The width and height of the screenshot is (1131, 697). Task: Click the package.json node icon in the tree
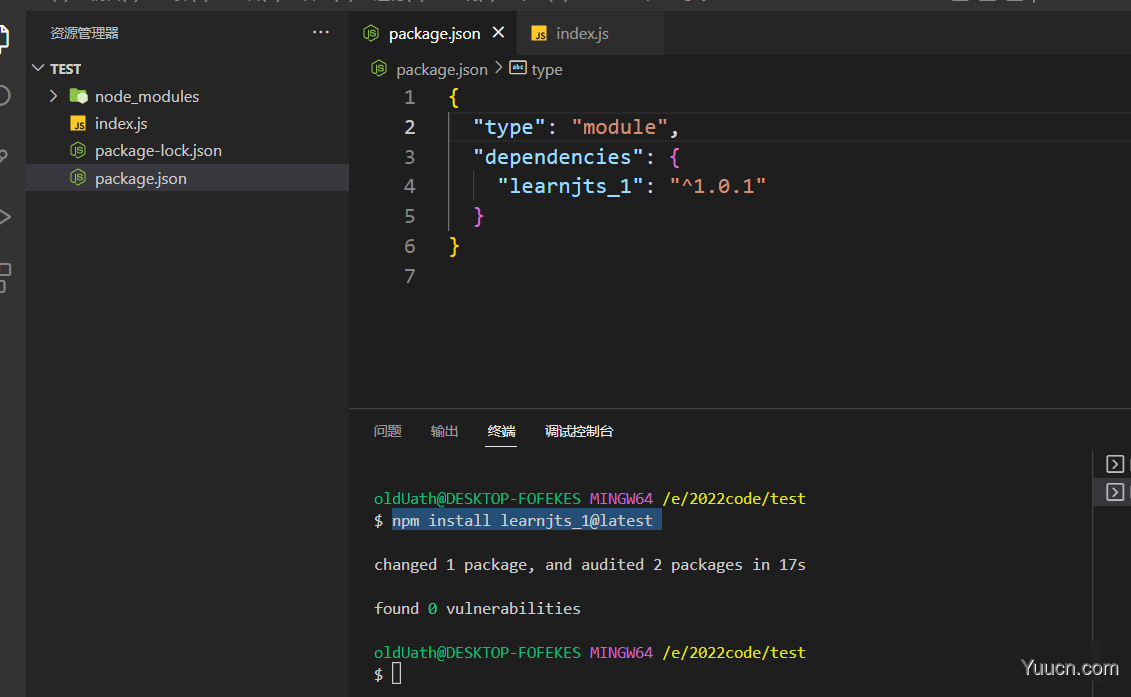point(78,177)
